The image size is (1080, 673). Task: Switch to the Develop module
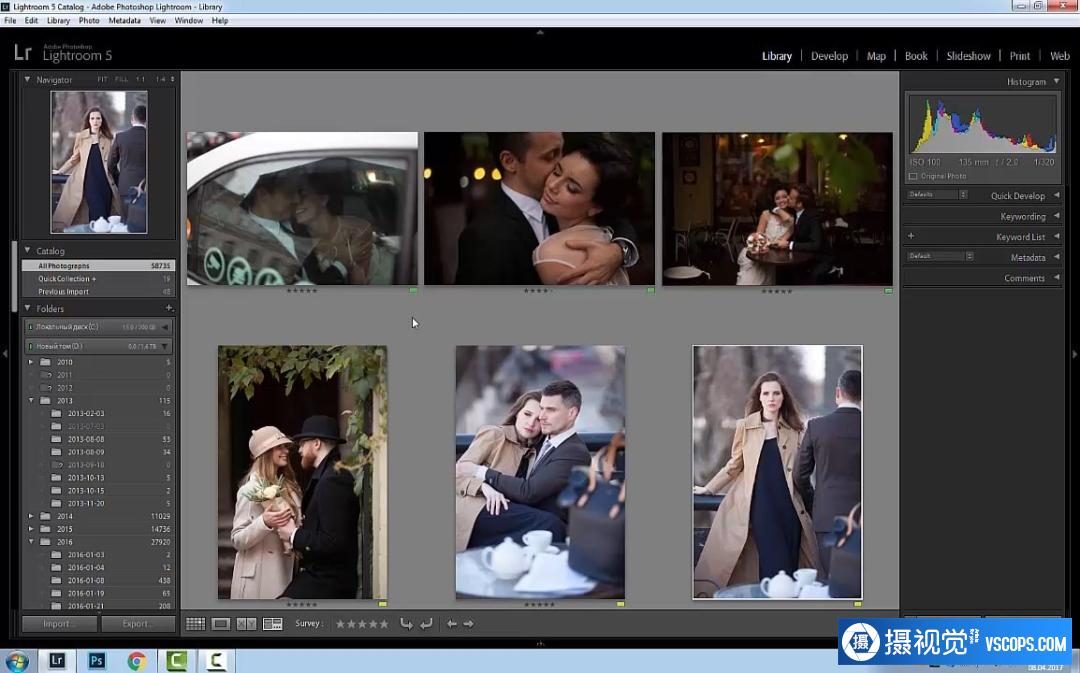829,56
